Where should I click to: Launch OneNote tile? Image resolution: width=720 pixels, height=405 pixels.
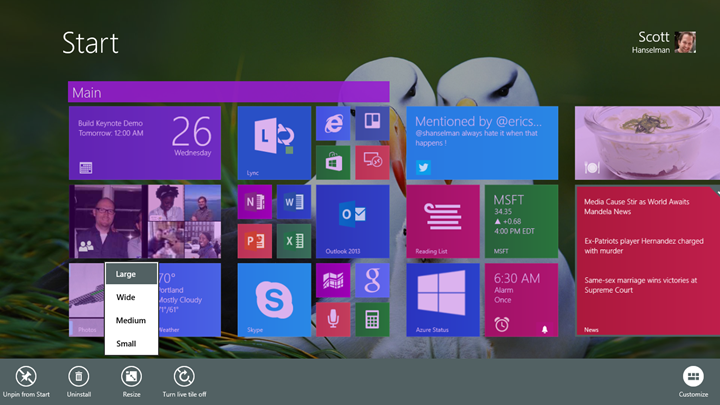click(254, 202)
